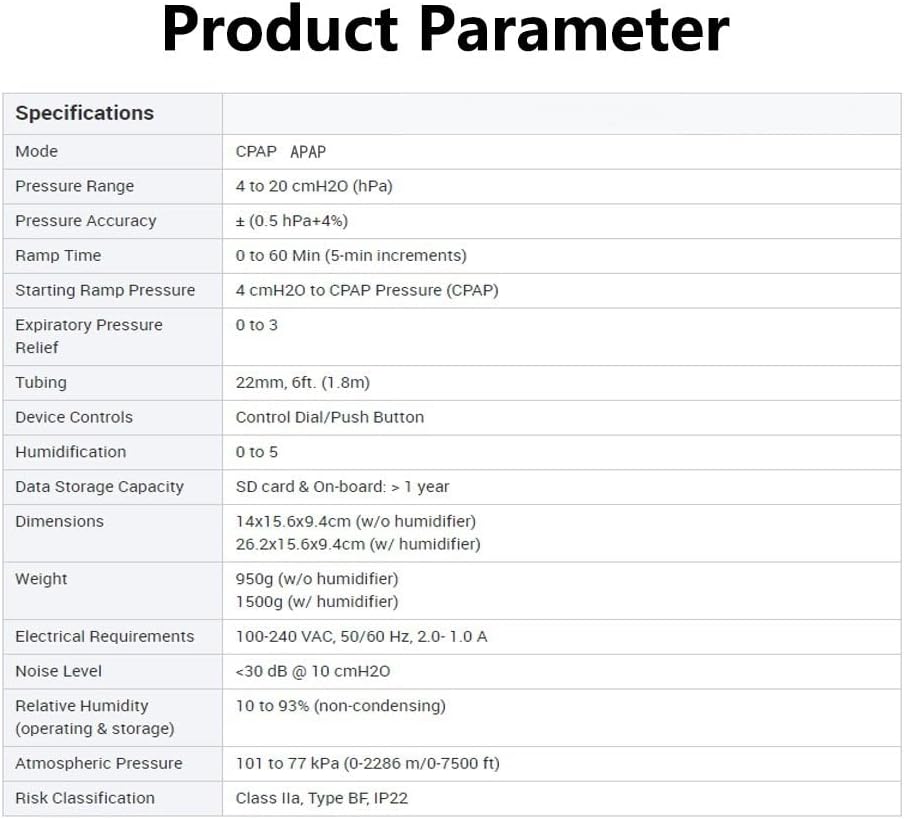Click the 0 to 60 Min value
This screenshot has height=819, width=904.
click(x=351, y=256)
